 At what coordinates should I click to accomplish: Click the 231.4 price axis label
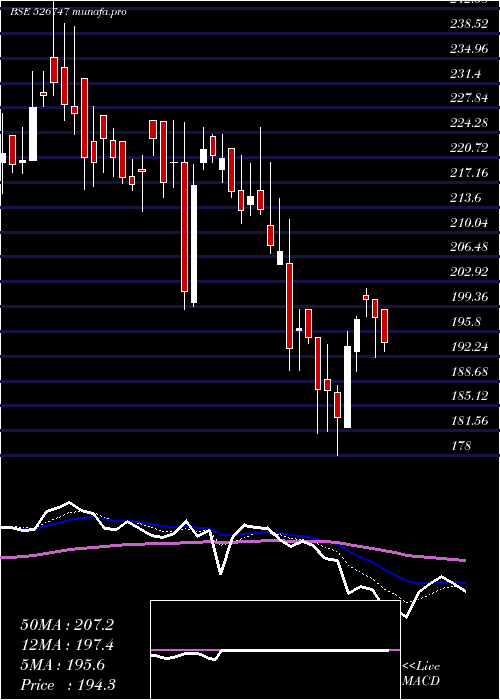[x=465, y=74]
